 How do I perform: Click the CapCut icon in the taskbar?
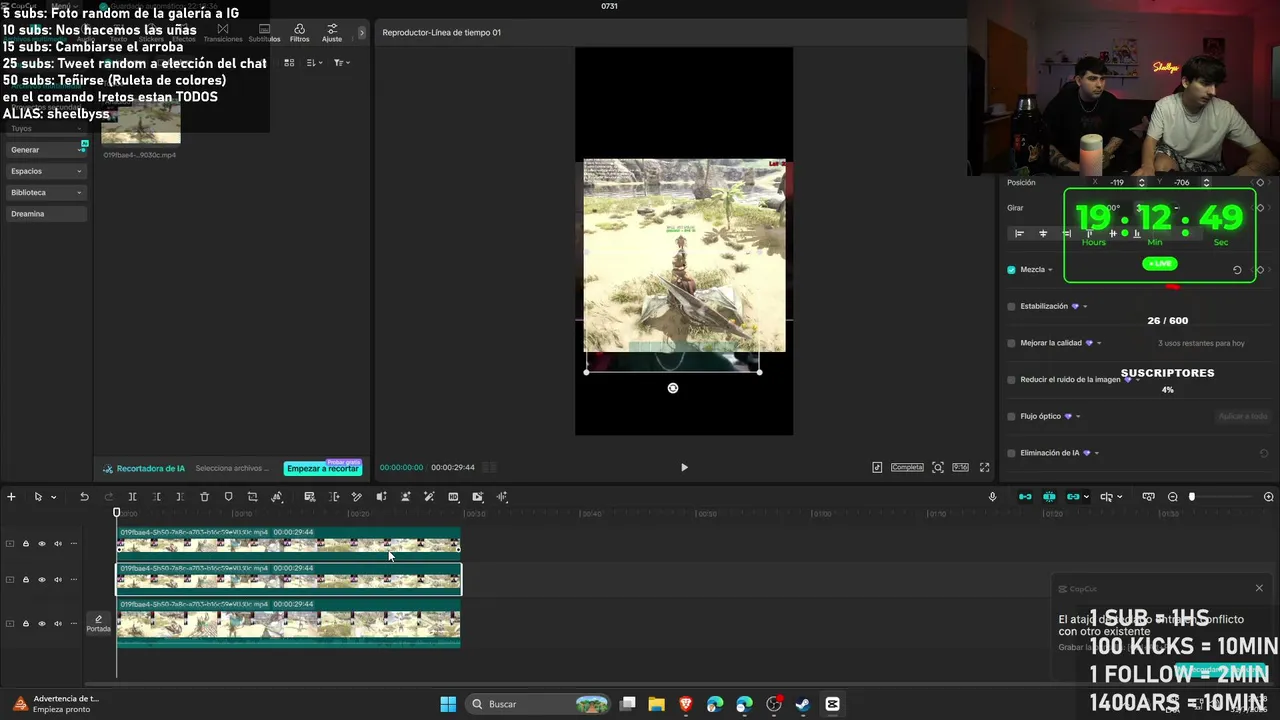832,704
